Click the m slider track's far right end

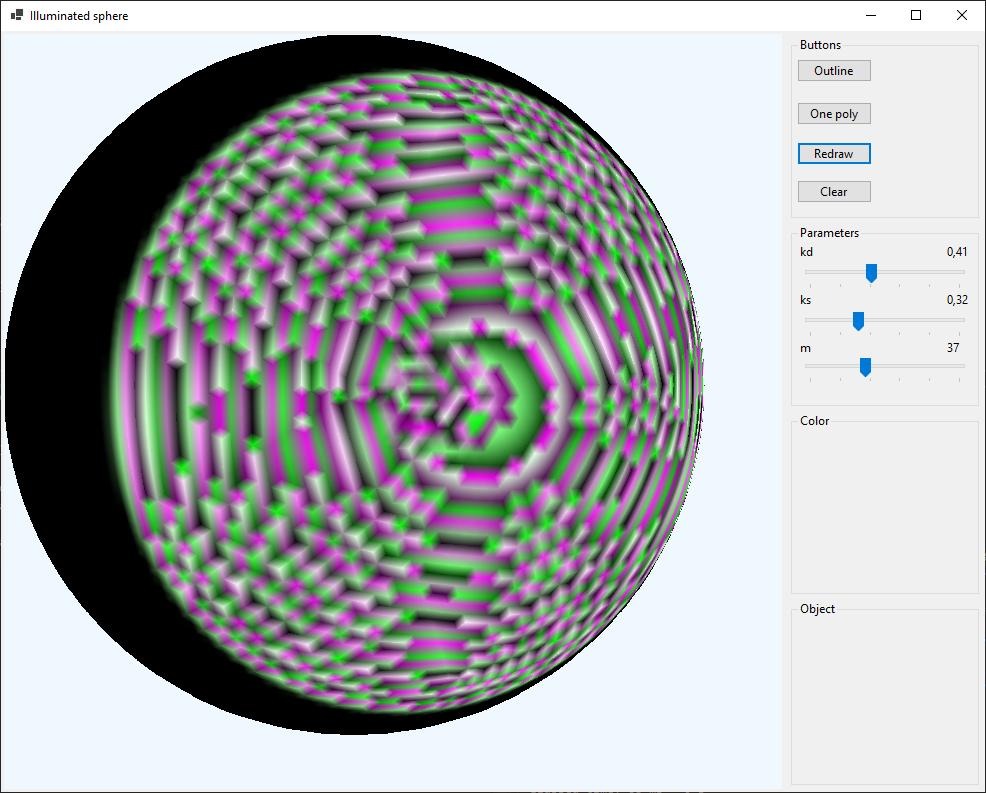(x=962, y=366)
